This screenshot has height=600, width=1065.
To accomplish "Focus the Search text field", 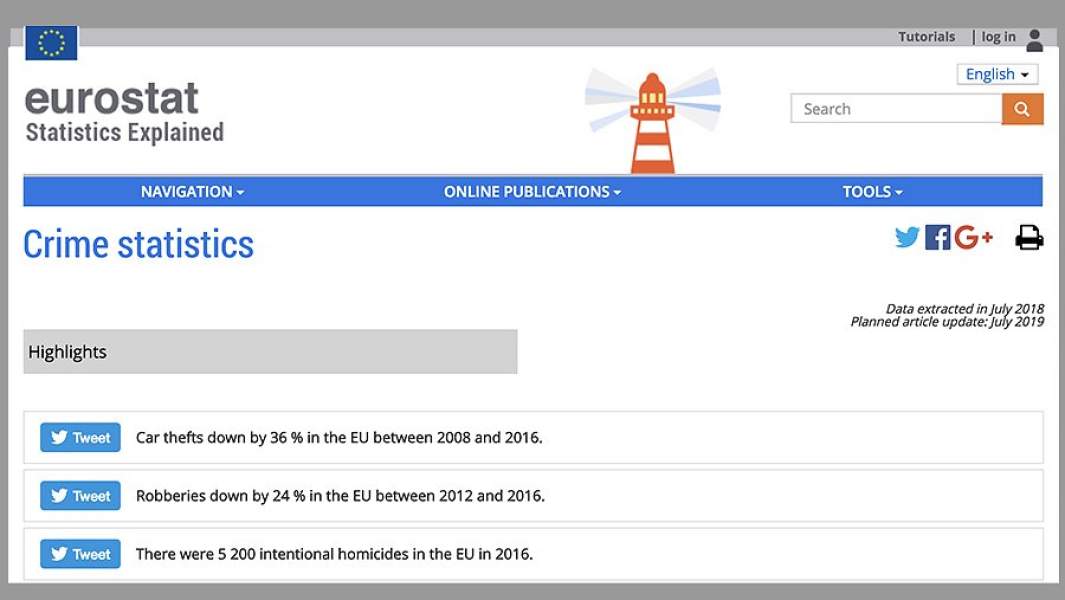I will pos(895,109).
